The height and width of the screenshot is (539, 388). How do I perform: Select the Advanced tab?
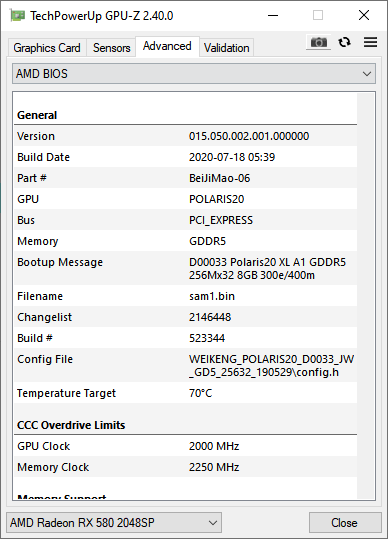167,46
